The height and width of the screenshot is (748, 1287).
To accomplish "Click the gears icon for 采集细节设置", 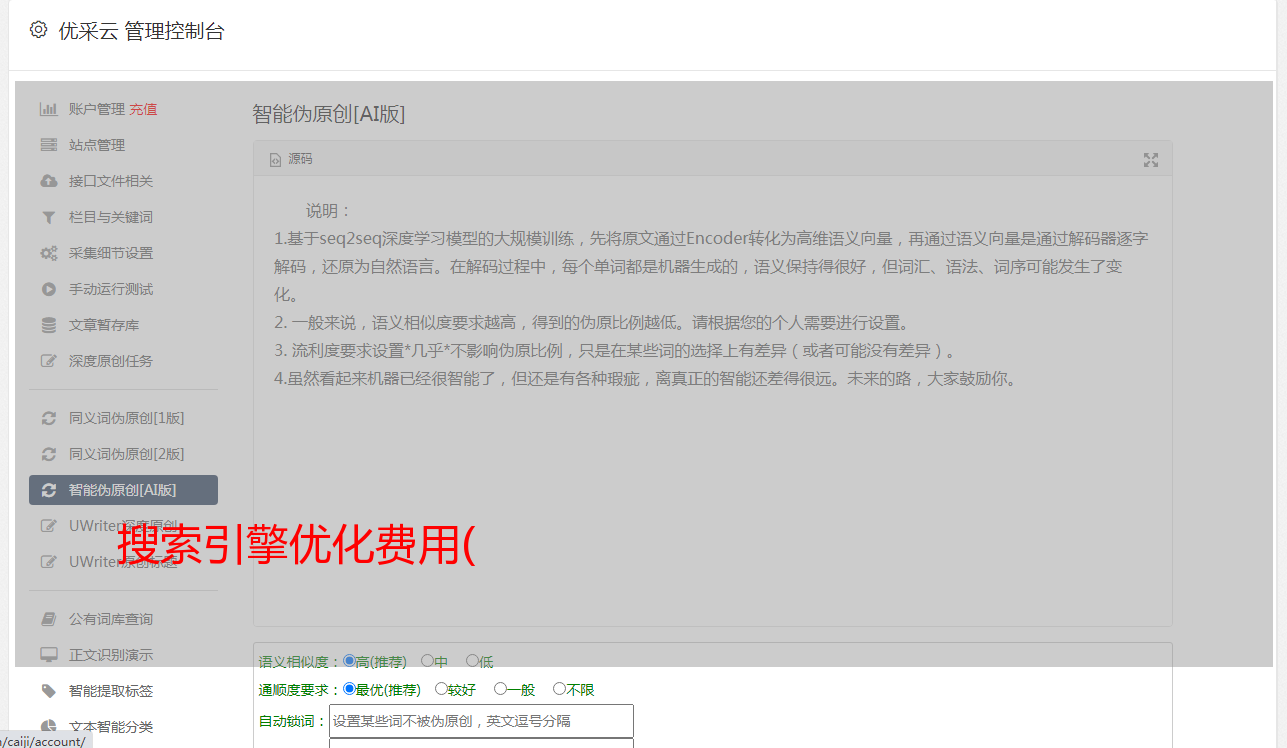I will click(x=48, y=253).
